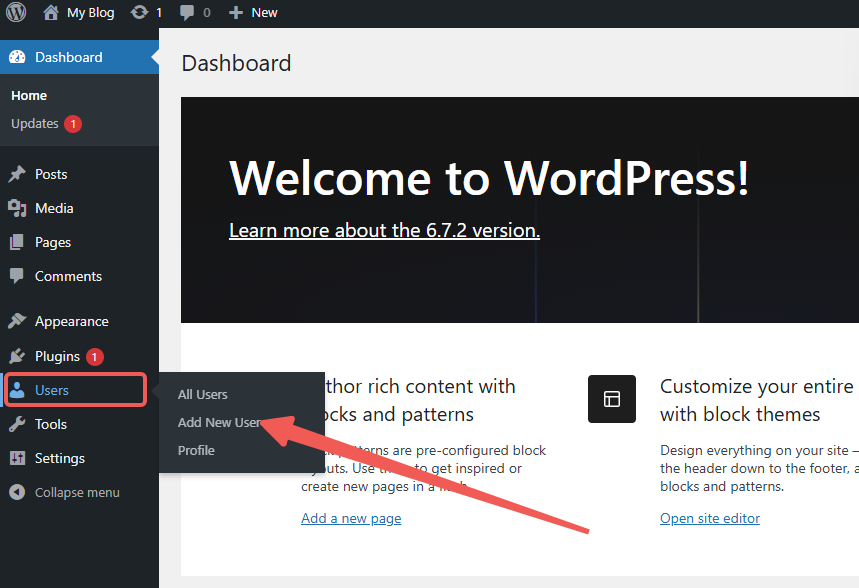The image size is (859, 588).
Task: Open the New content menu
Action: pos(253,13)
